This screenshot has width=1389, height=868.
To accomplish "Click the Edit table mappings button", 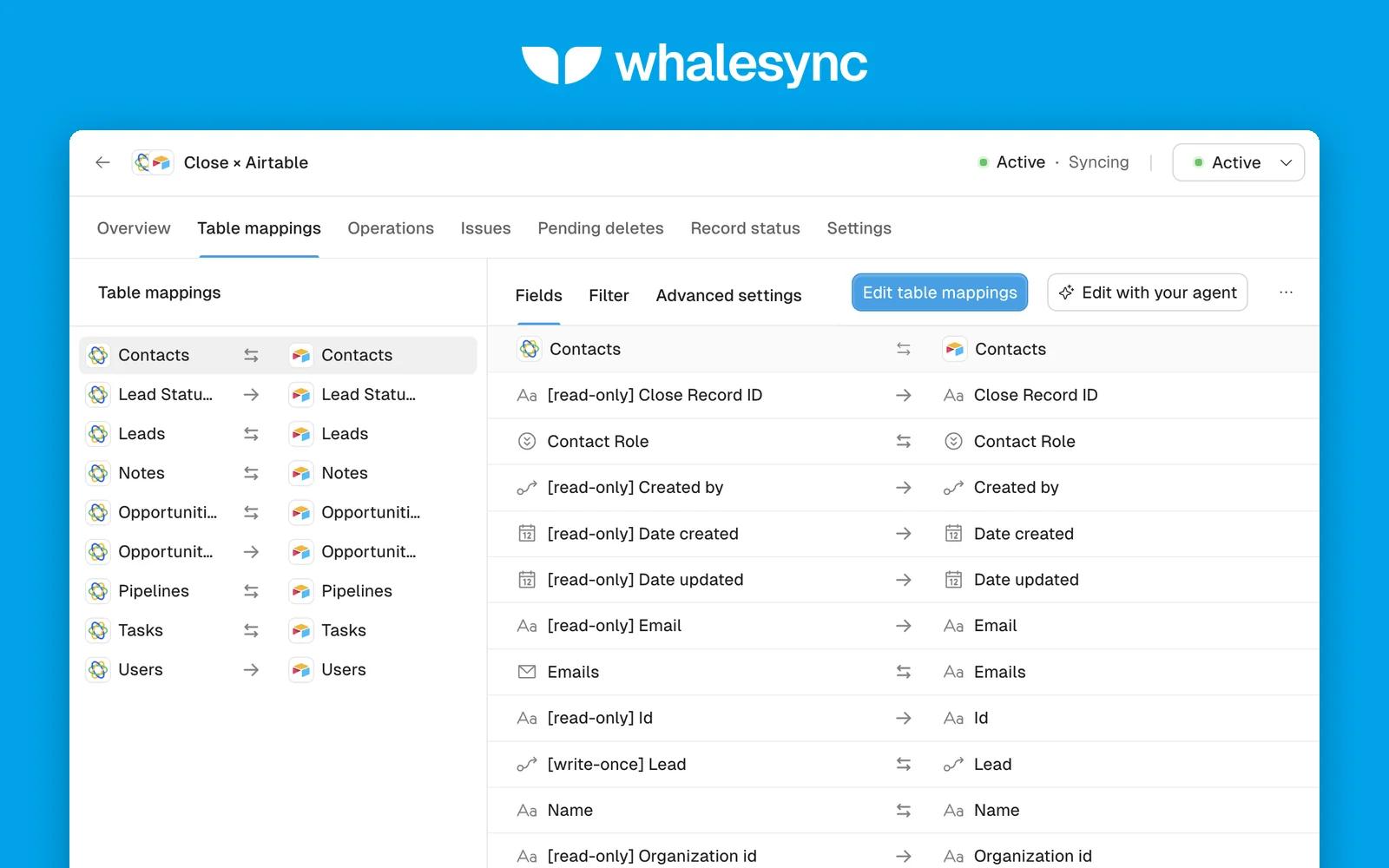I will (939, 293).
